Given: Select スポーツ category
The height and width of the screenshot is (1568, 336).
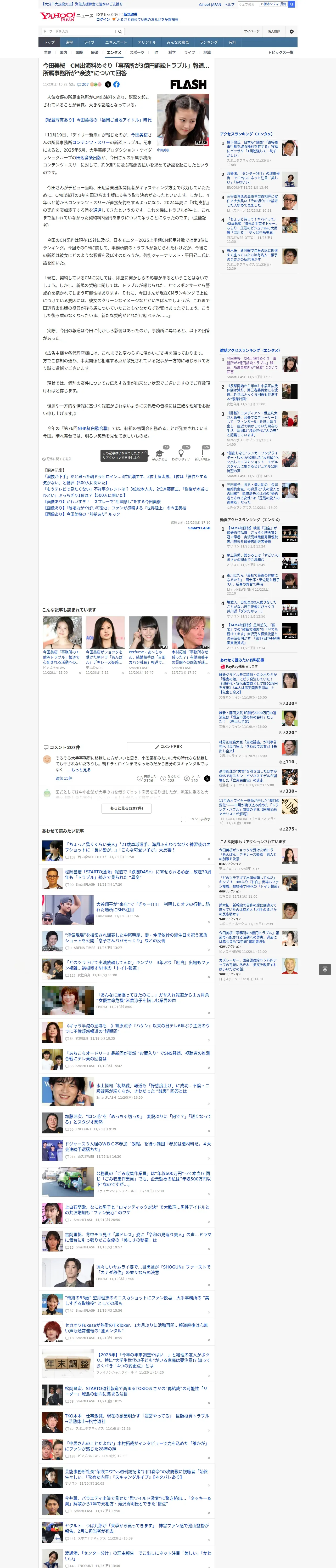Looking at the screenshot, I should pos(137,53).
